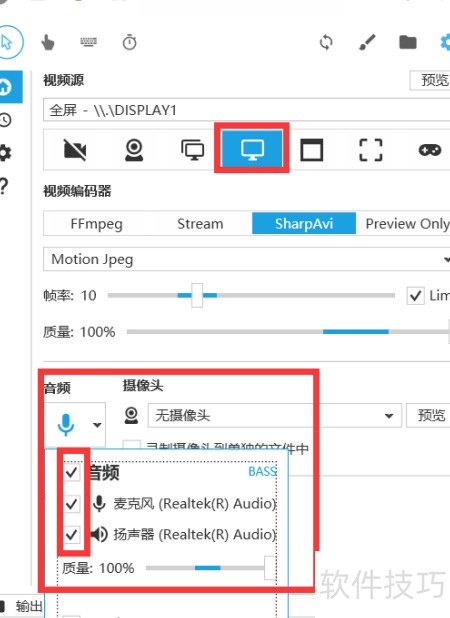Choose the game controller capture icon
This screenshot has height=618, width=450.
pyautogui.click(x=430, y=150)
